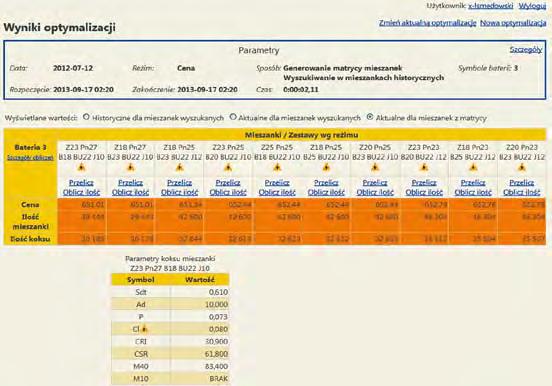The height and width of the screenshot is (386, 552).
Task: Click the Z25 Pn25 B18 BU22 J10 column header
Action: click(277, 152)
